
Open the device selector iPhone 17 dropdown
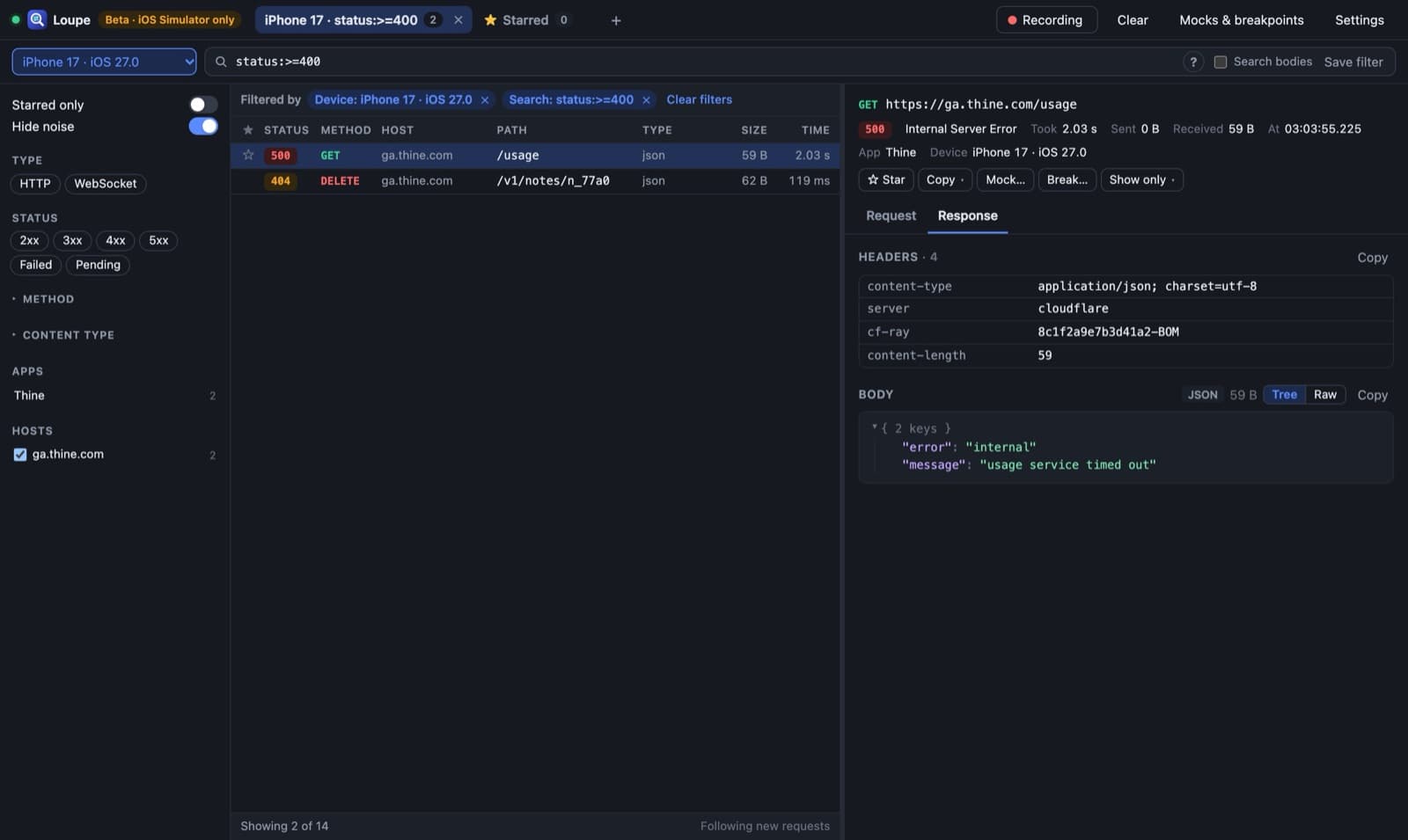tap(104, 62)
